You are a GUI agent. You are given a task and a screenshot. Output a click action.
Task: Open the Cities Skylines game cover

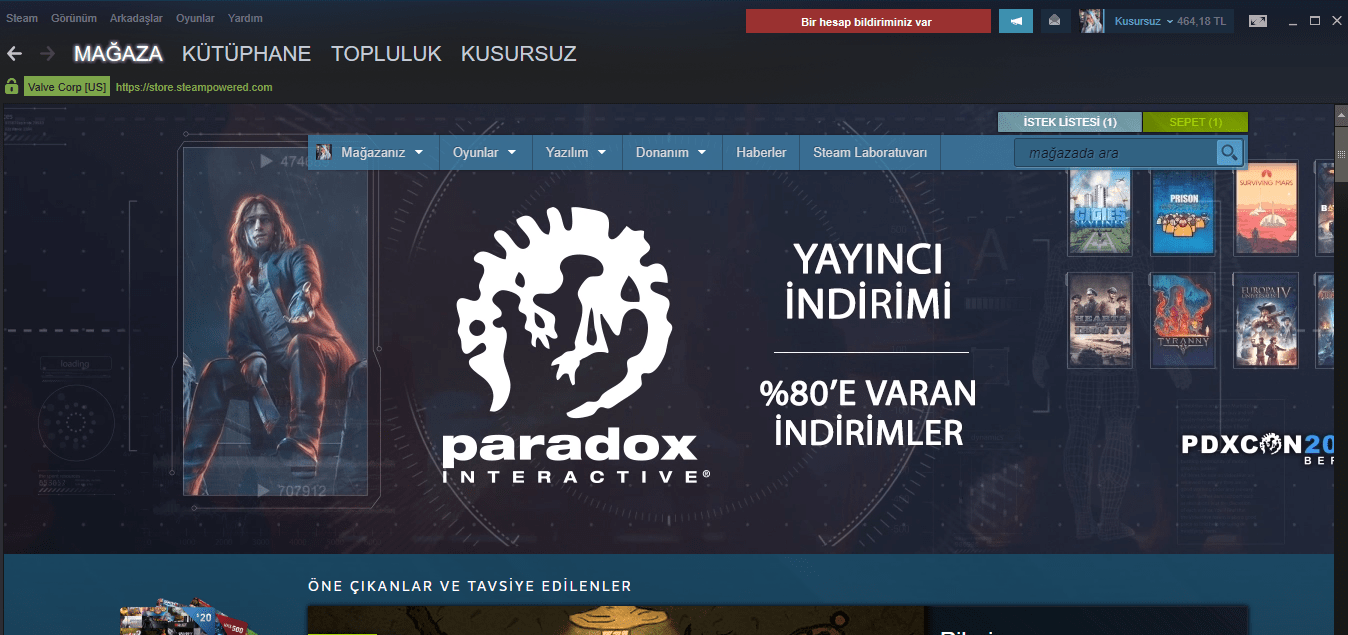[1099, 211]
